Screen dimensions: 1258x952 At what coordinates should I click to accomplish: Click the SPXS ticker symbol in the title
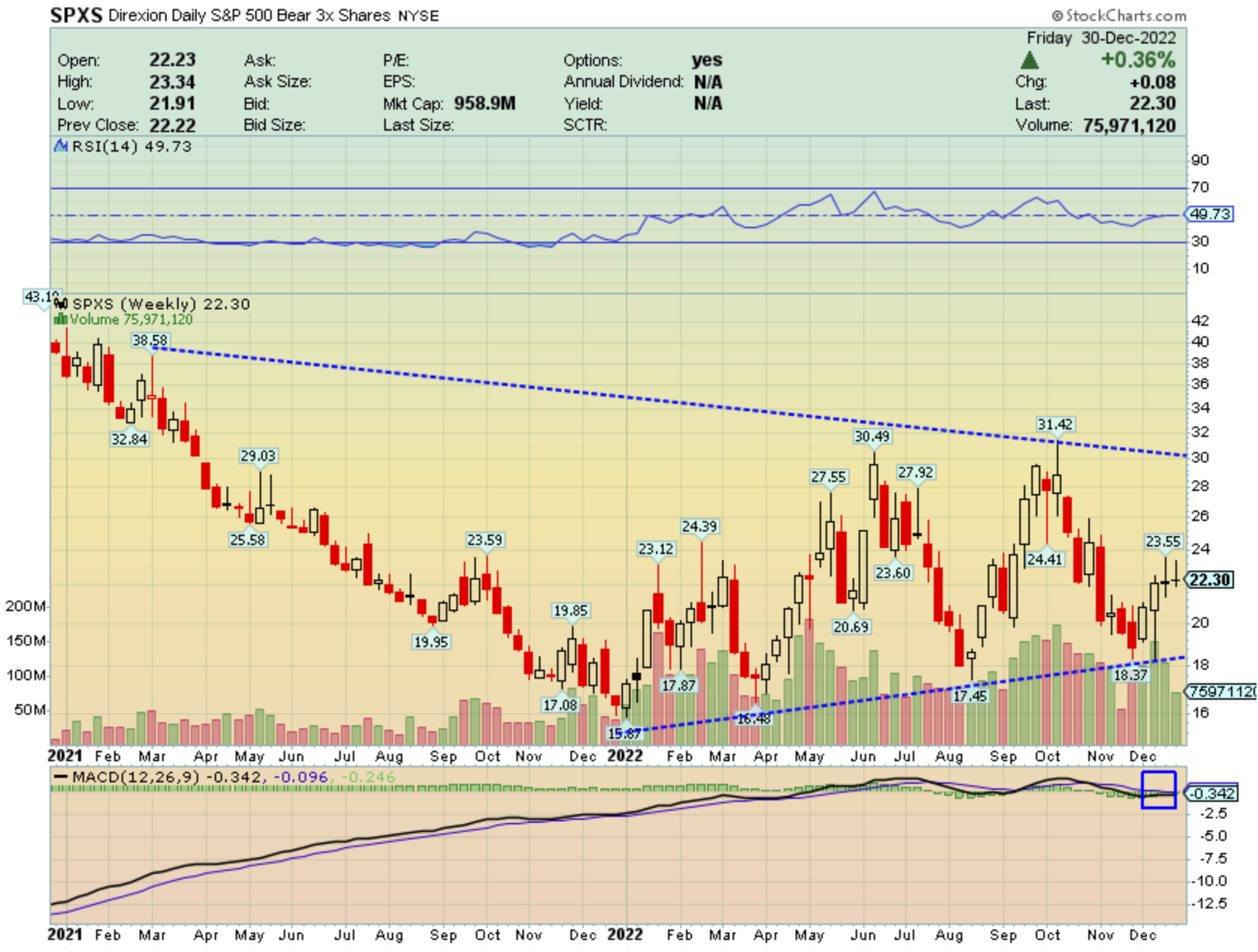click(76, 15)
